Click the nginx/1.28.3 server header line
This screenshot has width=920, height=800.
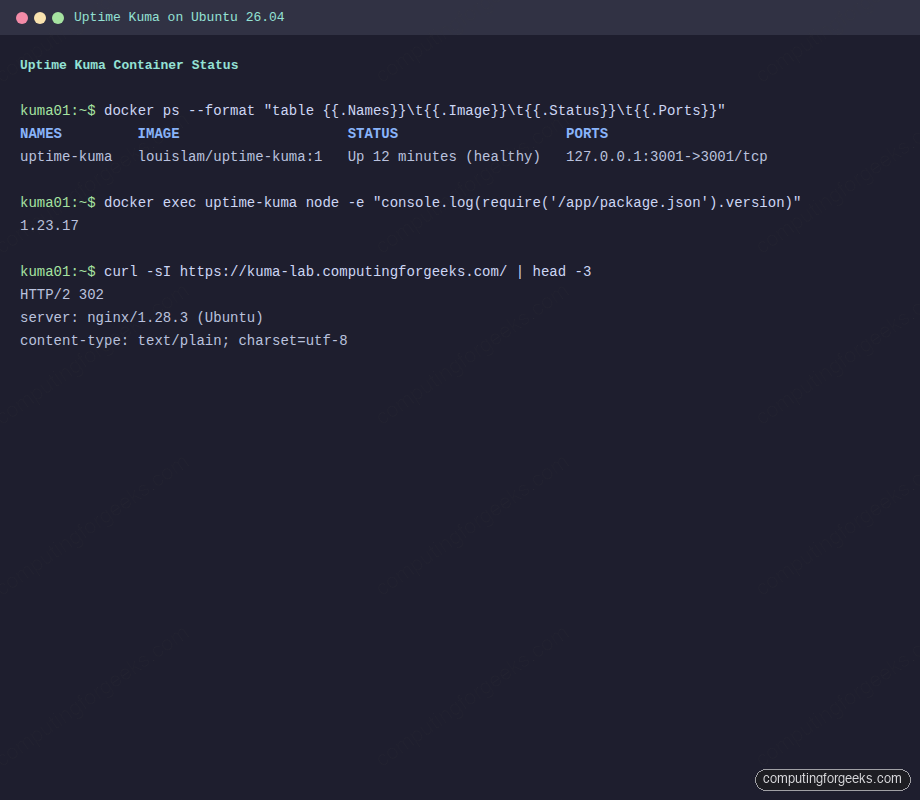click(140, 317)
